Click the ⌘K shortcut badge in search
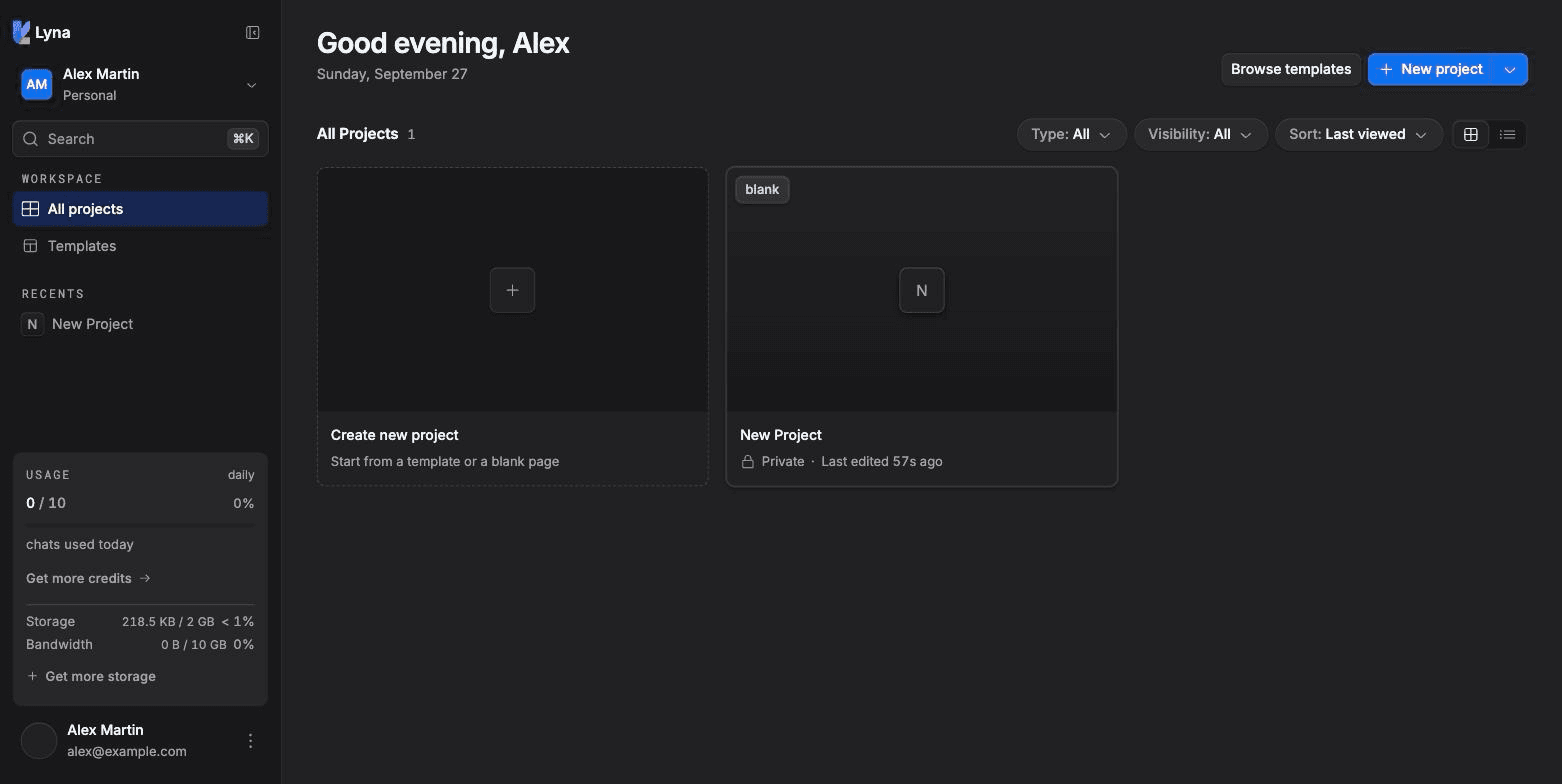1562x784 pixels. point(243,139)
